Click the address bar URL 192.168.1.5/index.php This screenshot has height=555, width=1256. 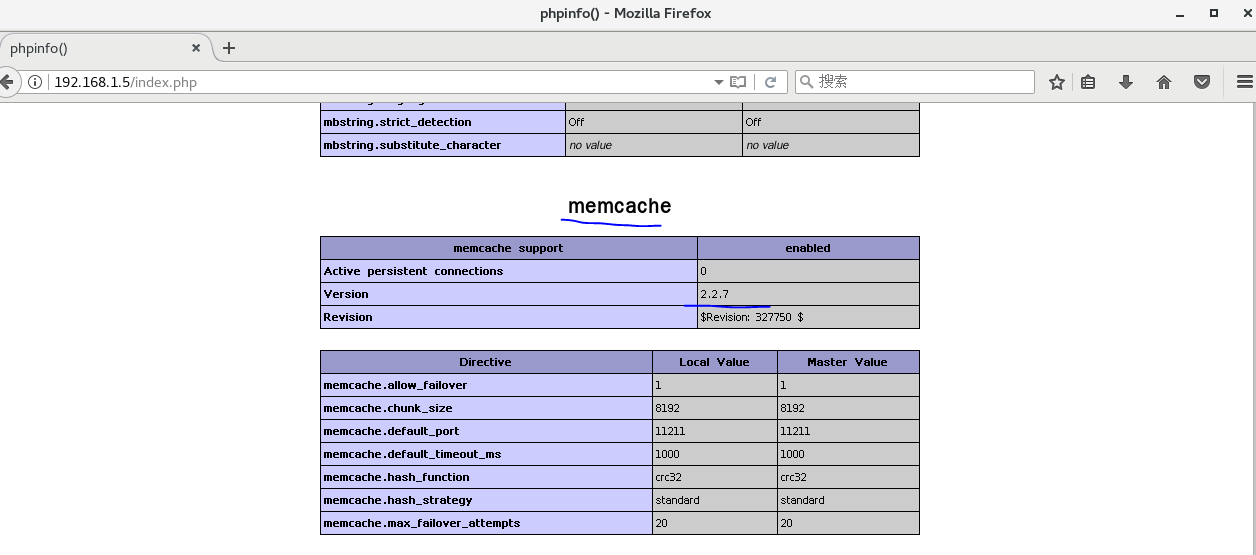click(125, 82)
